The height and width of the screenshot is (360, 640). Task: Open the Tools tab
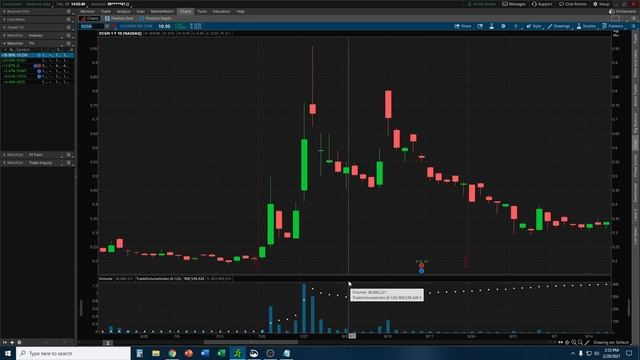(x=202, y=11)
